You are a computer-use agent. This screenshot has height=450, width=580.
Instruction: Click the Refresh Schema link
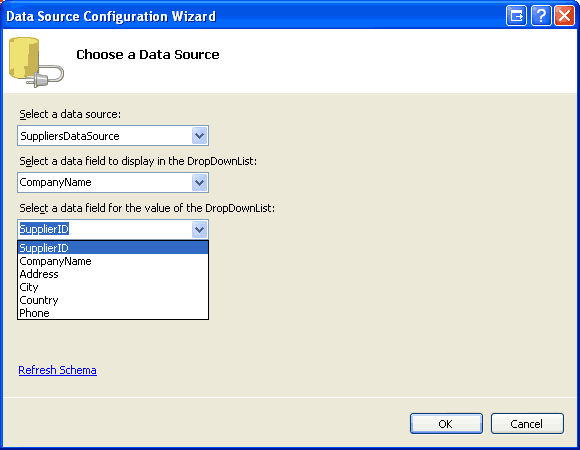[57, 370]
